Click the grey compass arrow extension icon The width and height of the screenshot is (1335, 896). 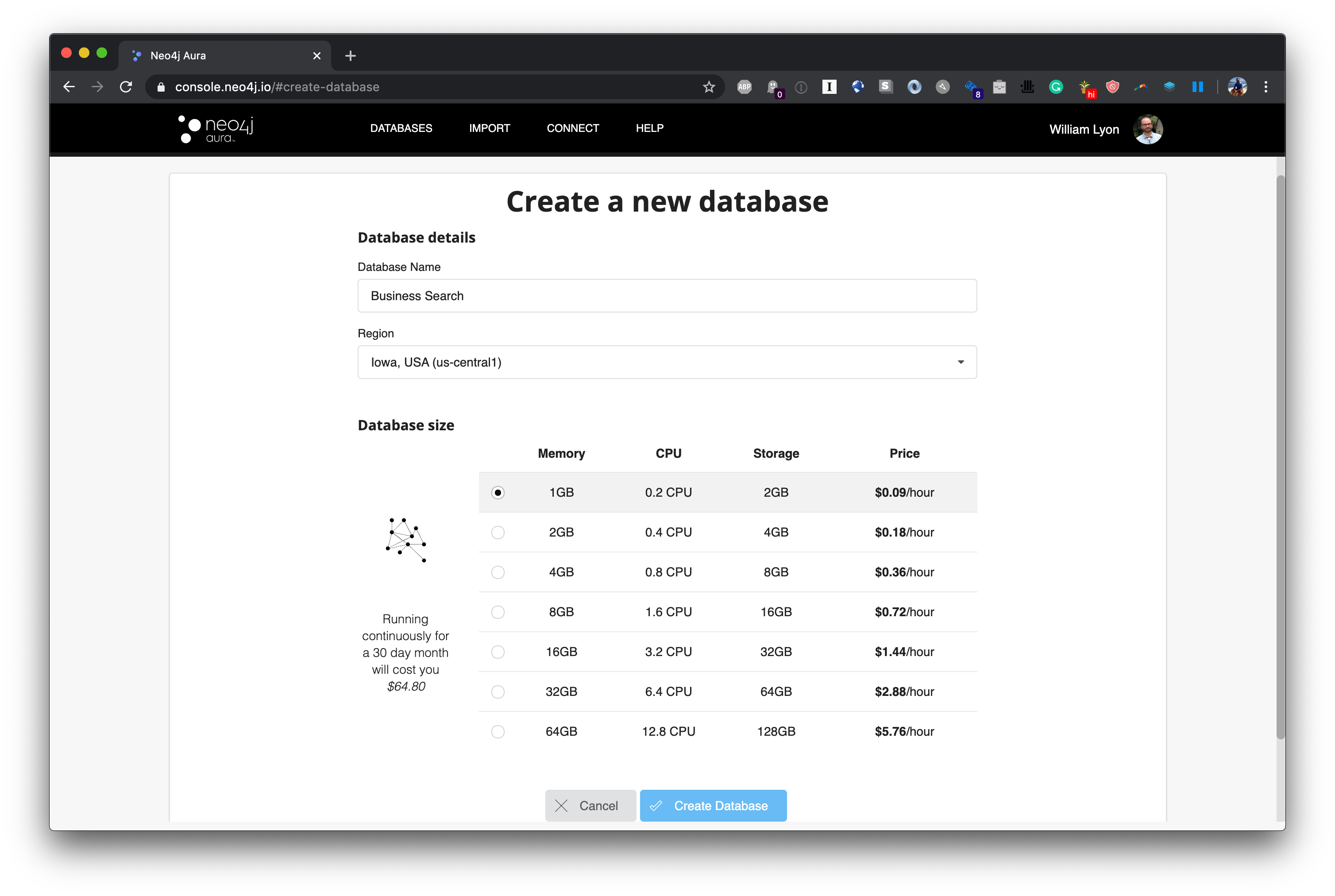click(942, 87)
